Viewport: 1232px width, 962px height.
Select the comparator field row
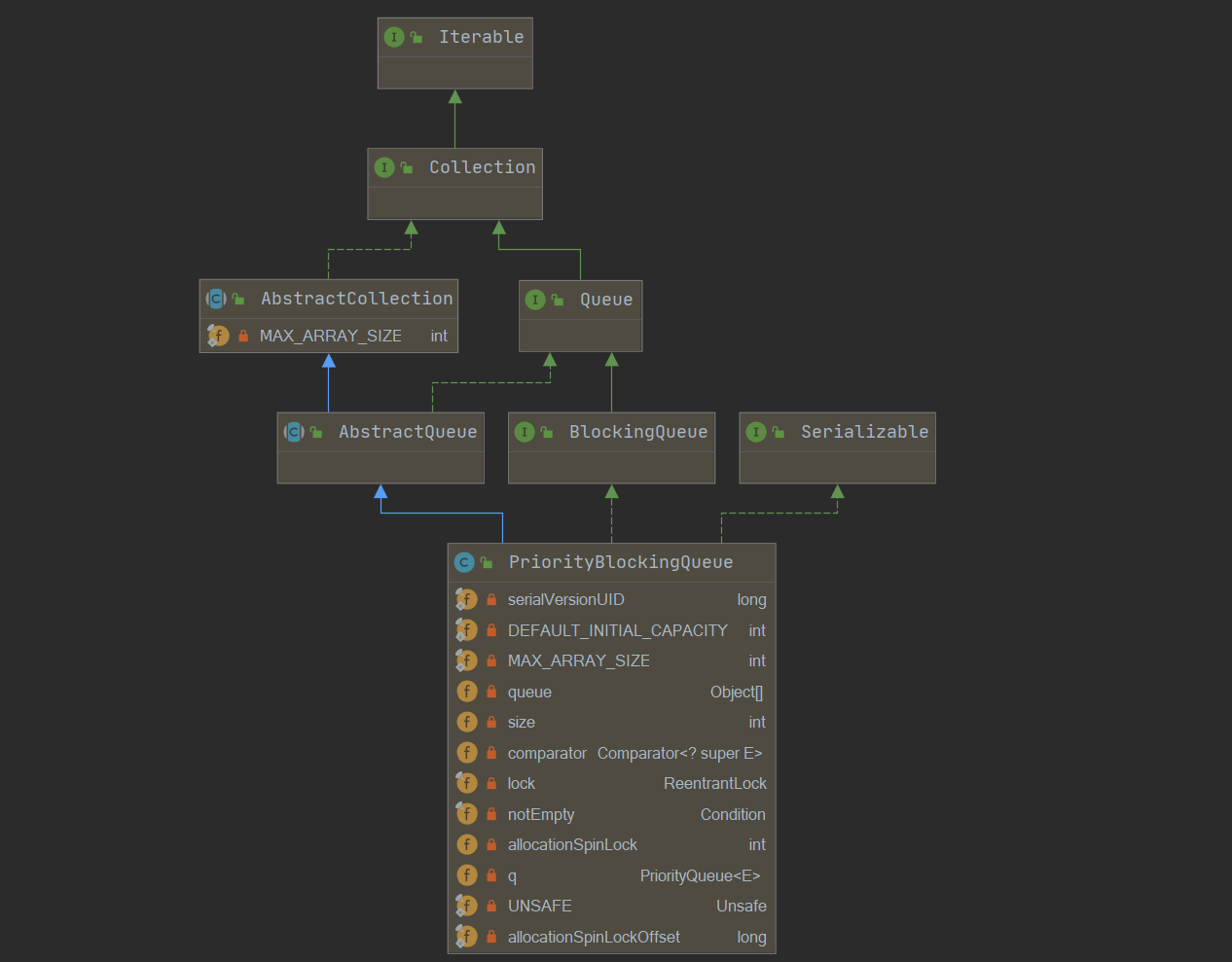(x=611, y=753)
